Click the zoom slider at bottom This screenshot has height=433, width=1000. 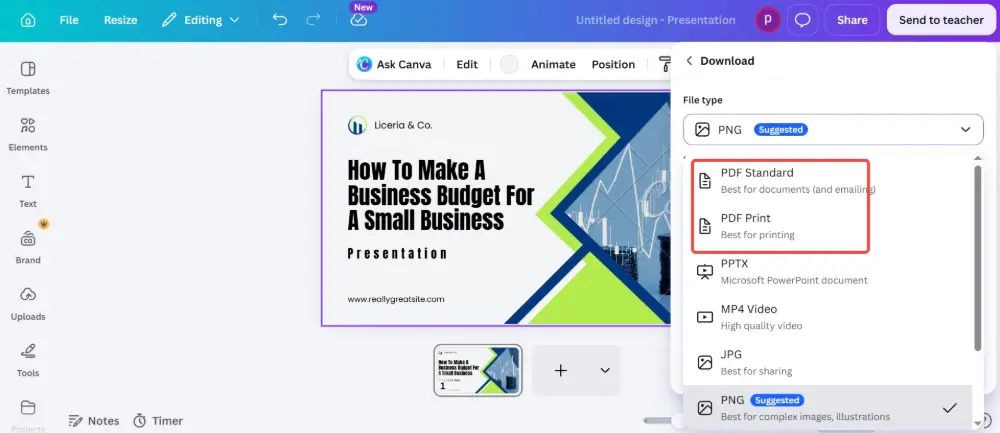coord(659,420)
